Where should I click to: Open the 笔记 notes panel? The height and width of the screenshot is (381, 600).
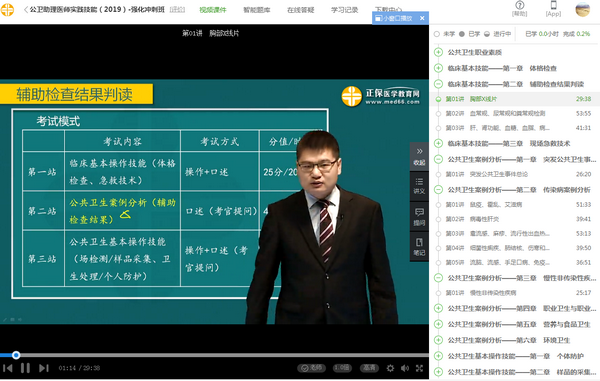click(419, 247)
